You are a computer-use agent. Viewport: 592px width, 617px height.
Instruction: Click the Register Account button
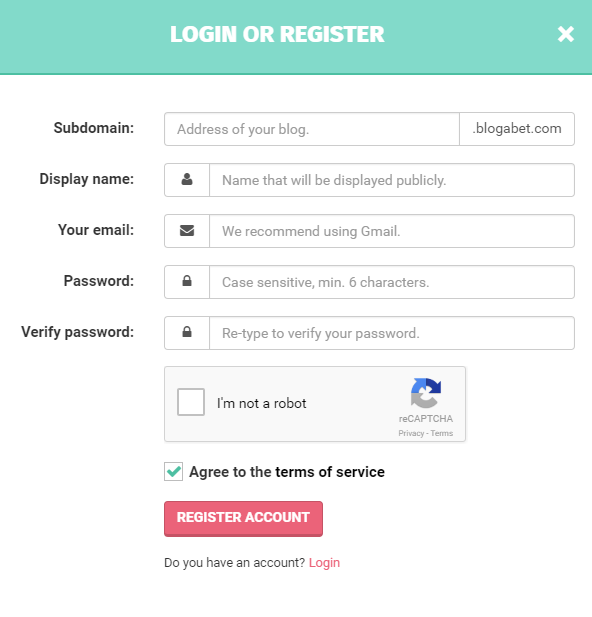point(243,519)
